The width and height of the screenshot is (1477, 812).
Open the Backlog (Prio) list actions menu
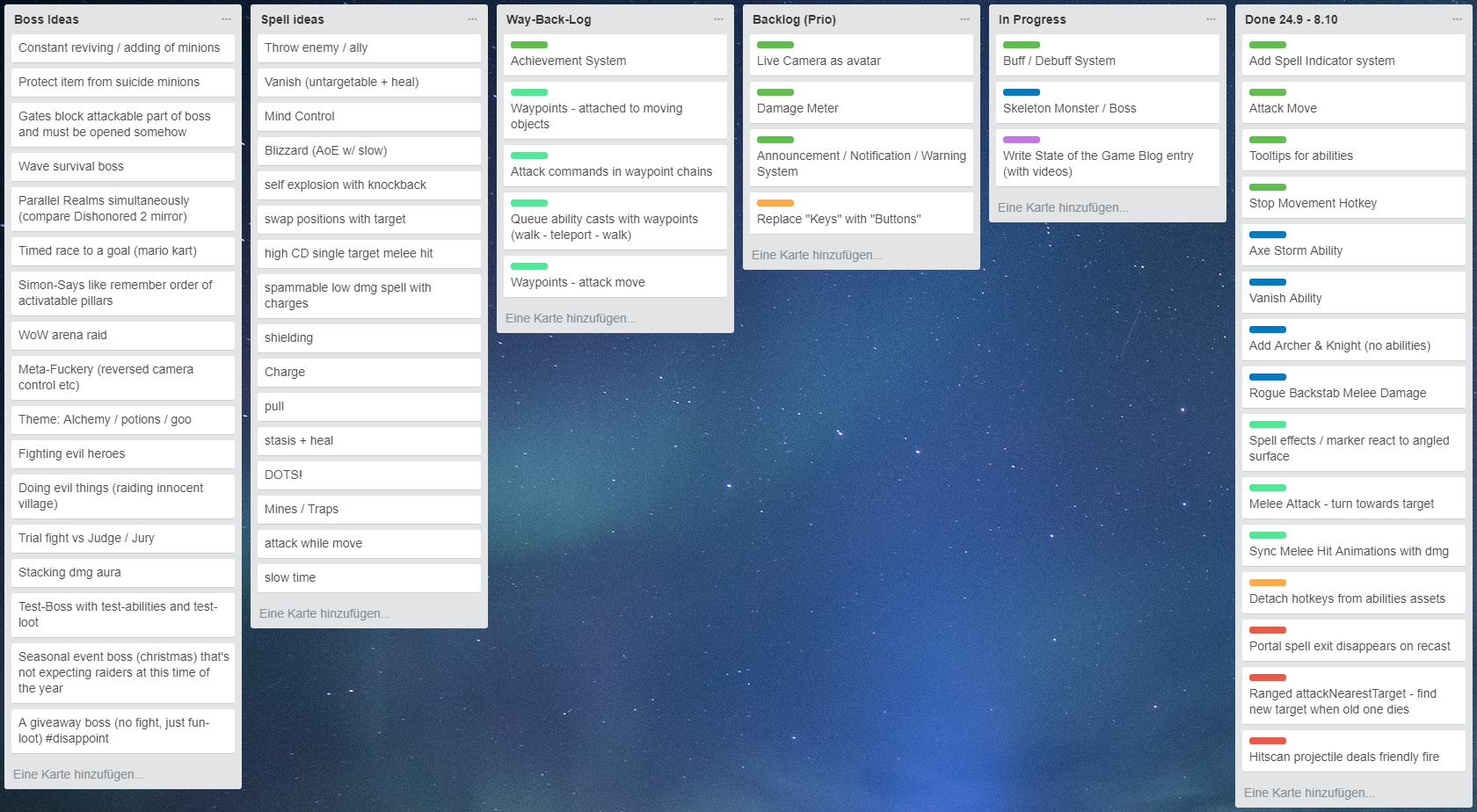[964, 19]
